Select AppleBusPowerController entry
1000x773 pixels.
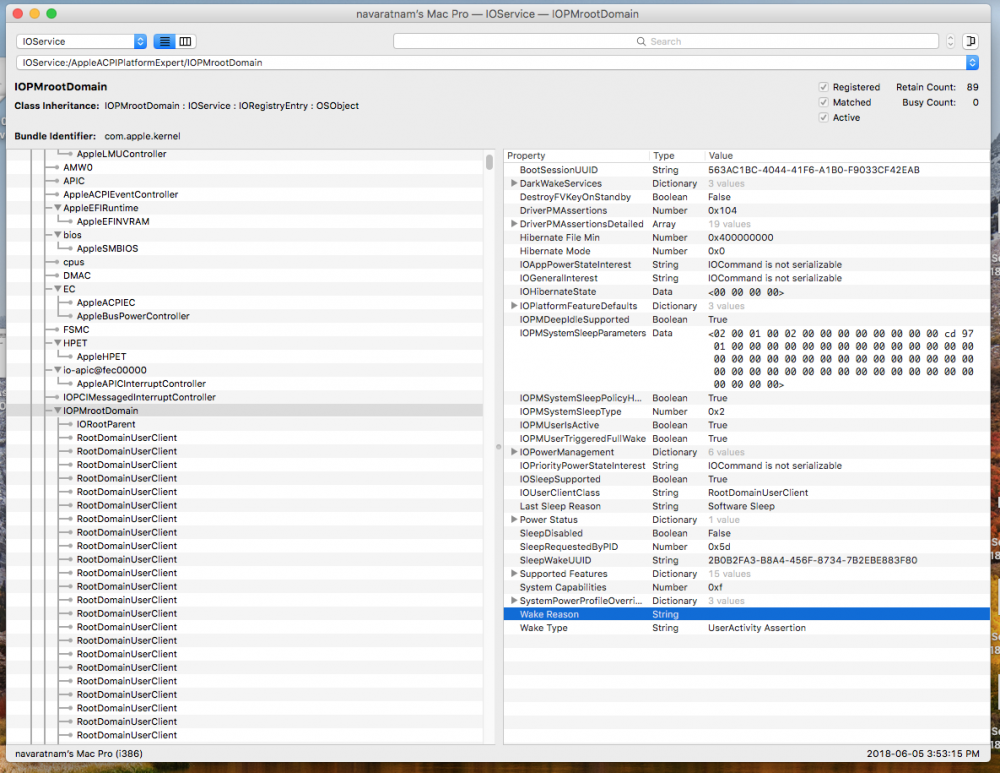(133, 316)
